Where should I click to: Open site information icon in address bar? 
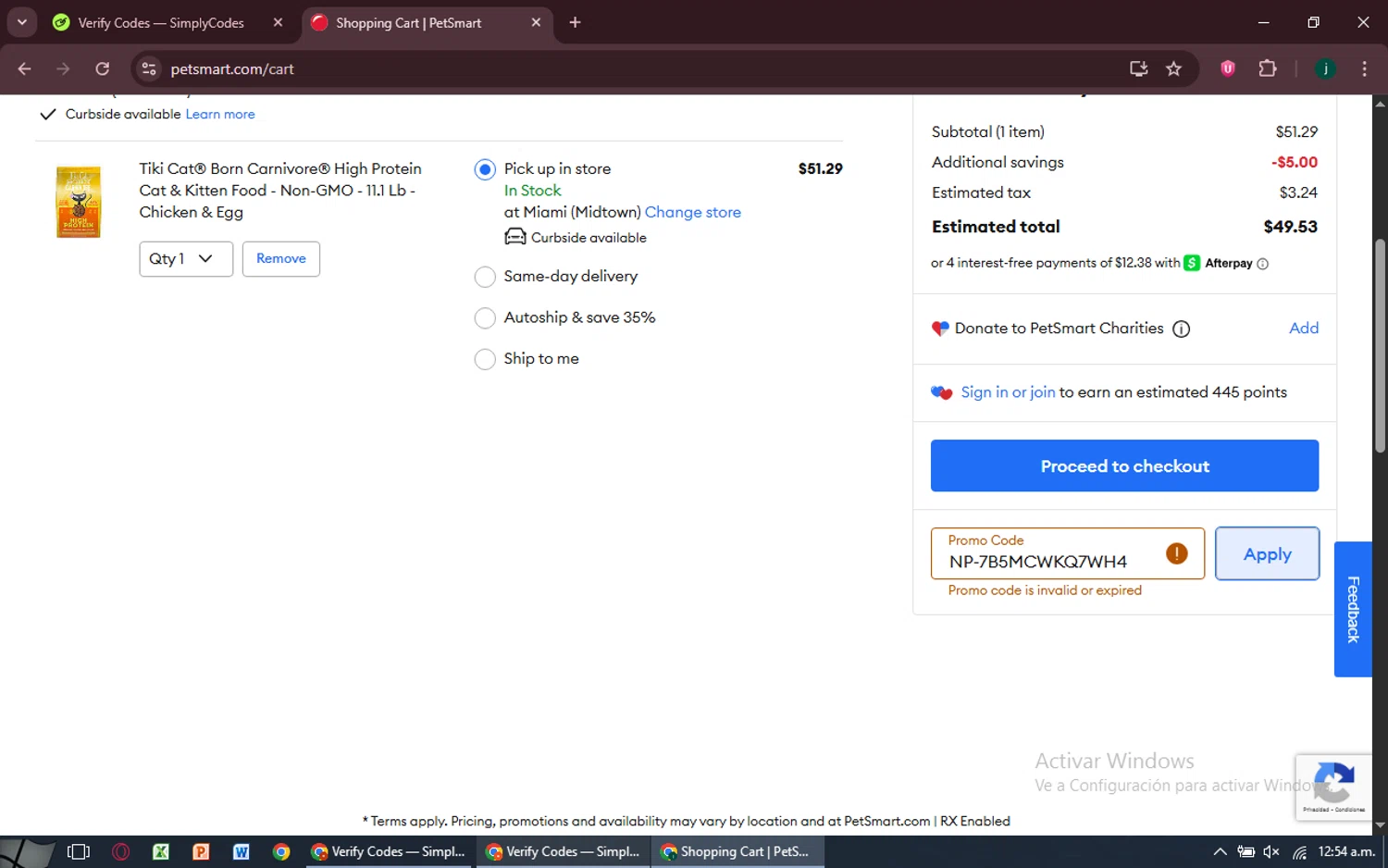pos(149,68)
